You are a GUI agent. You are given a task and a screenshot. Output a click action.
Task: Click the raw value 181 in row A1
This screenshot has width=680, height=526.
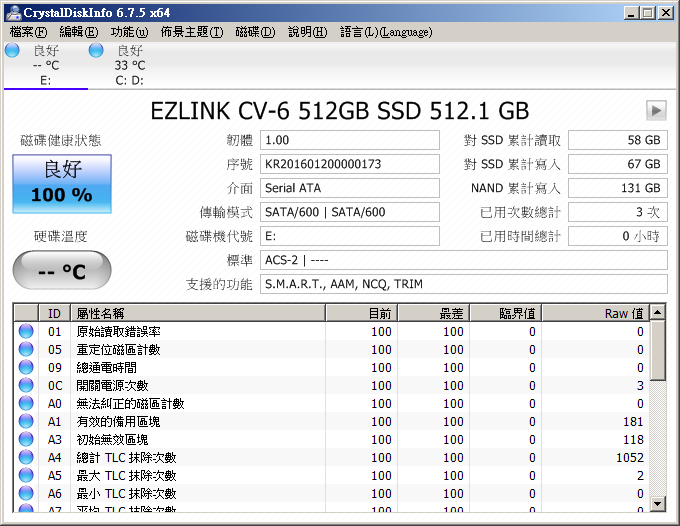(633, 421)
